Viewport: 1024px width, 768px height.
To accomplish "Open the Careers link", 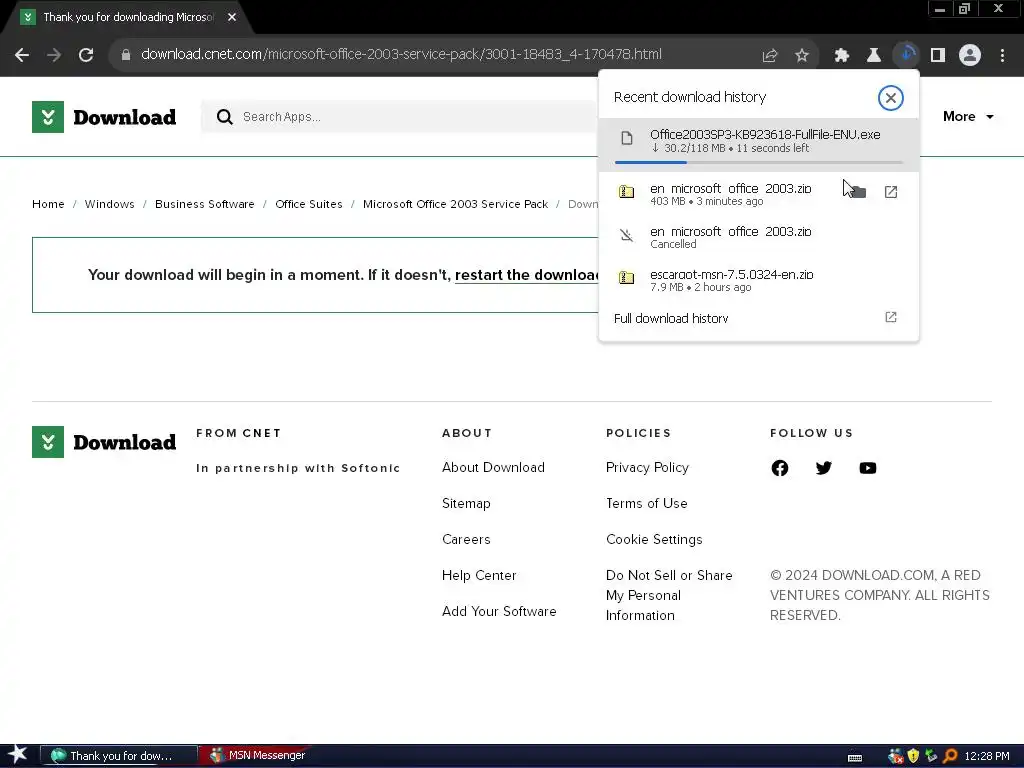I will point(466,539).
